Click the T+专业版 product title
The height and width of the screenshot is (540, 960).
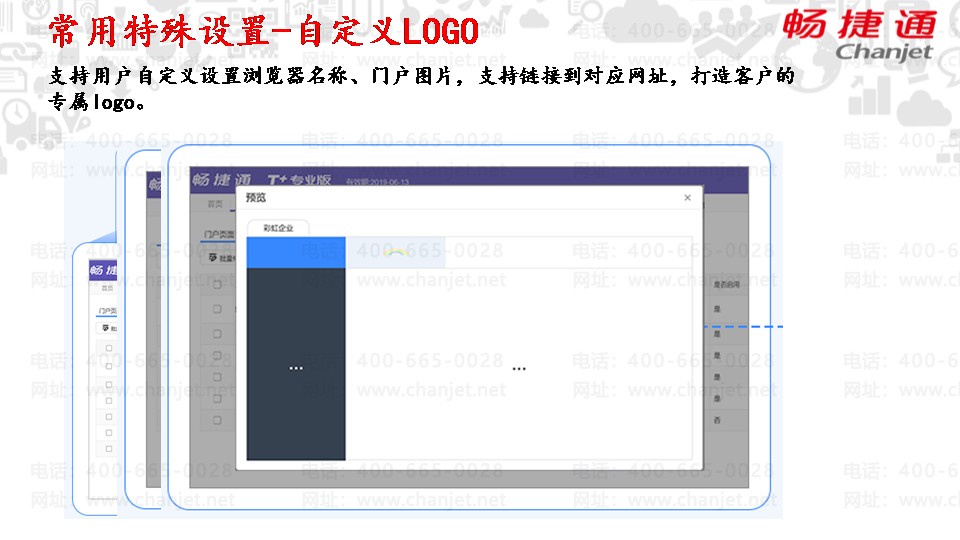299,179
